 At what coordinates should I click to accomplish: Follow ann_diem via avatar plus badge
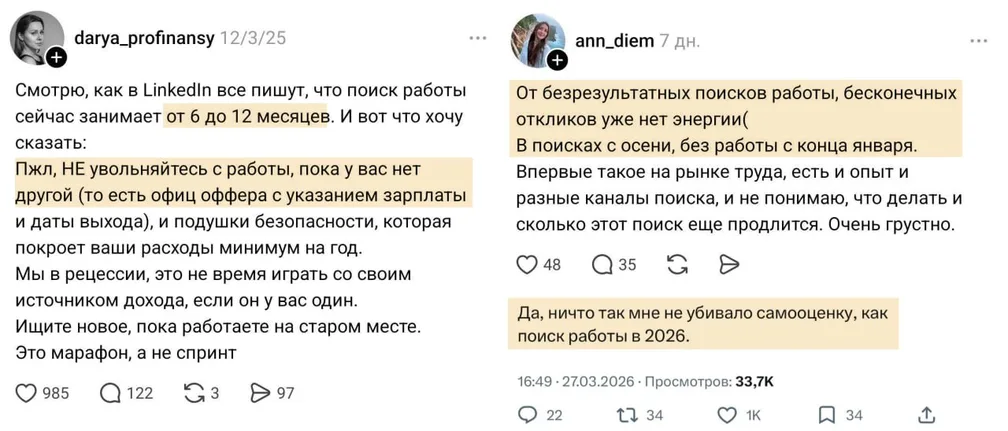click(557, 60)
